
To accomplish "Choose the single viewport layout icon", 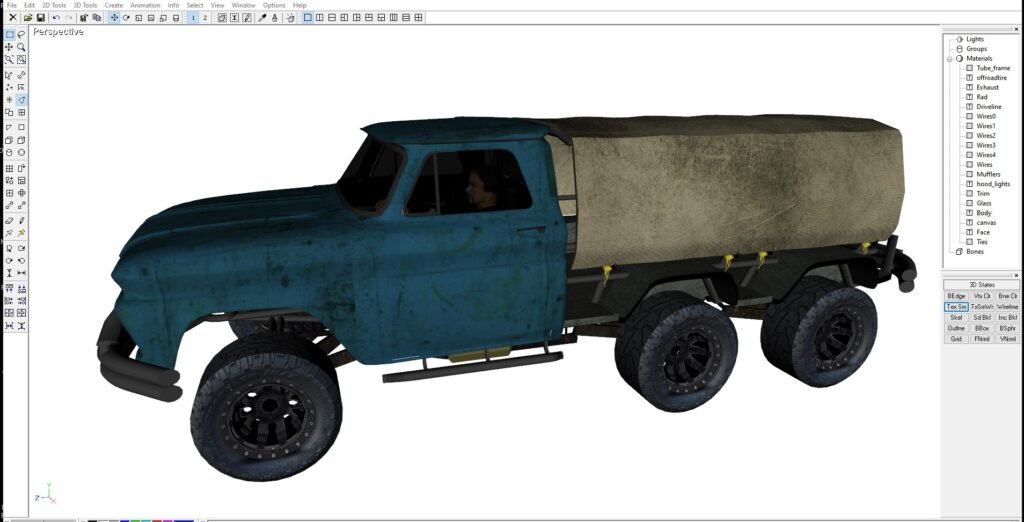I will tap(308, 18).
